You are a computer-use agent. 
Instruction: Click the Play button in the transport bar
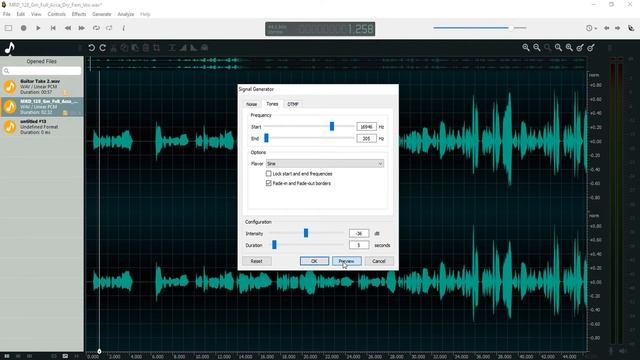(38, 28)
